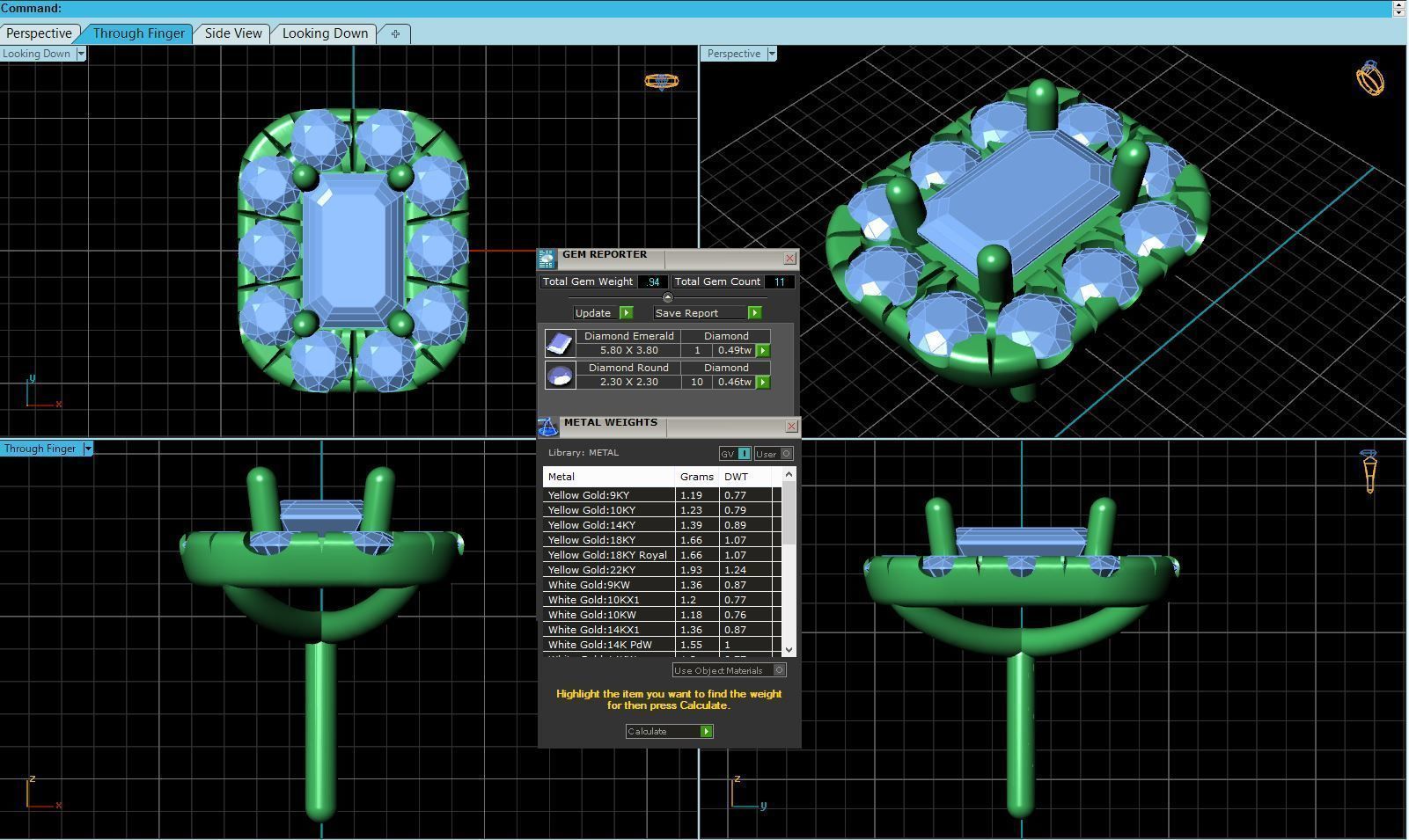Select the White Gold:10KW row
This screenshot has height=840, width=1409.
662,615
